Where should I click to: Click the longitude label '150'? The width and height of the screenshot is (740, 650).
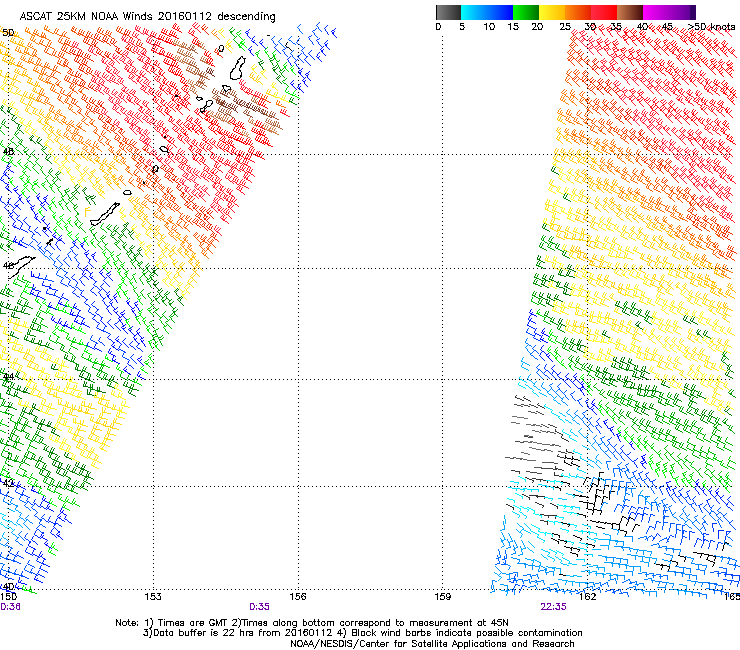click(9, 597)
